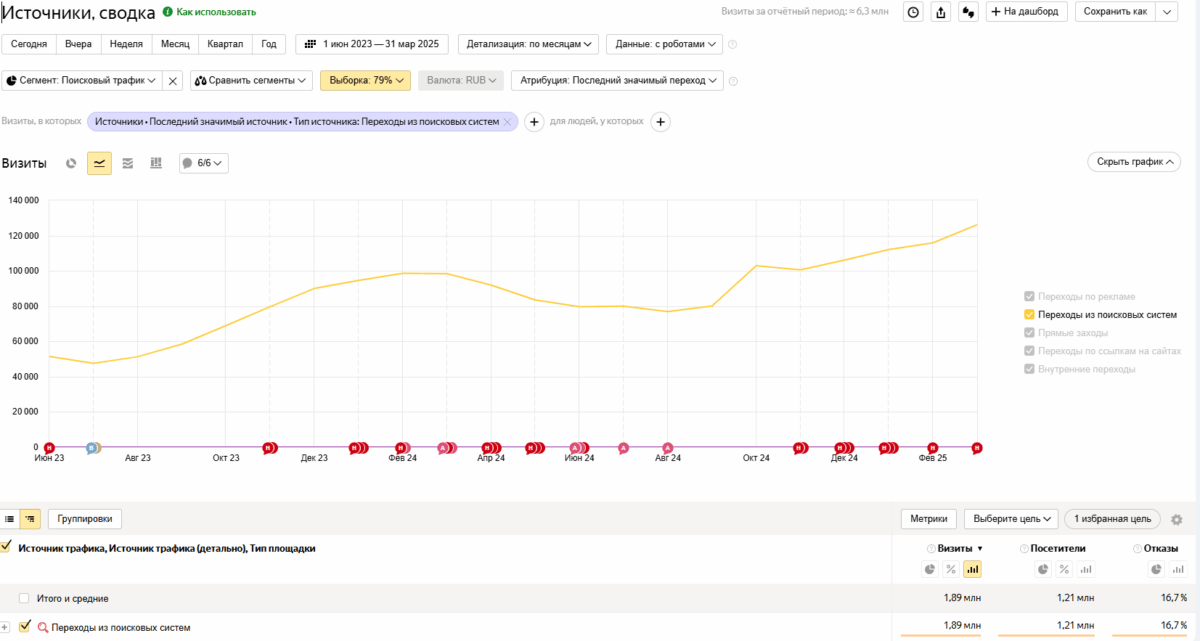
Task: Toggle 'Внутренние переходы' legend checkbox
Action: [1029, 369]
